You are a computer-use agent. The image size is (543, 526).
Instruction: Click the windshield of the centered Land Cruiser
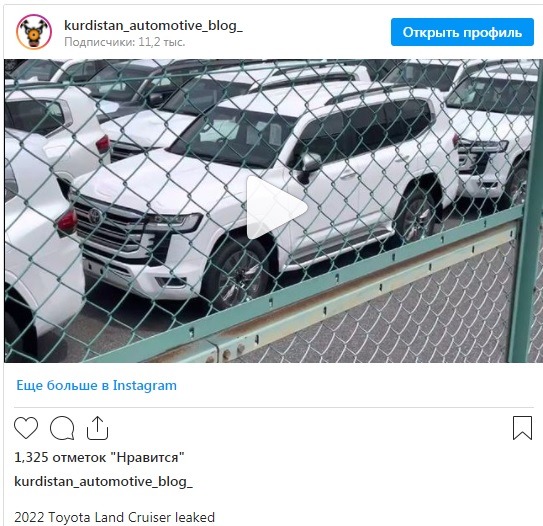click(x=231, y=137)
